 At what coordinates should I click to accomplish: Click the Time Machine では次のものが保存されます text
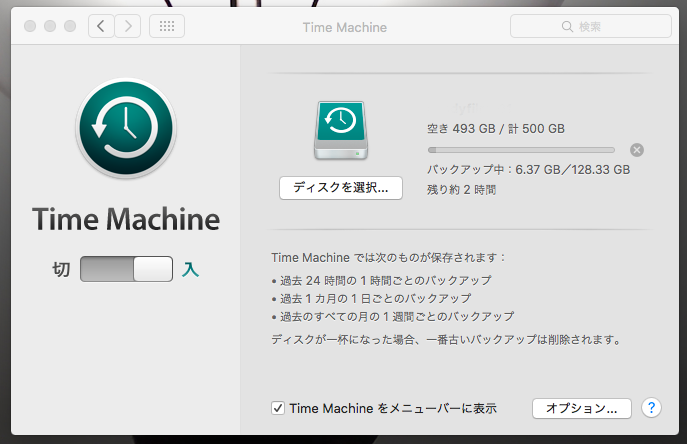pyautogui.click(x=388, y=258)
